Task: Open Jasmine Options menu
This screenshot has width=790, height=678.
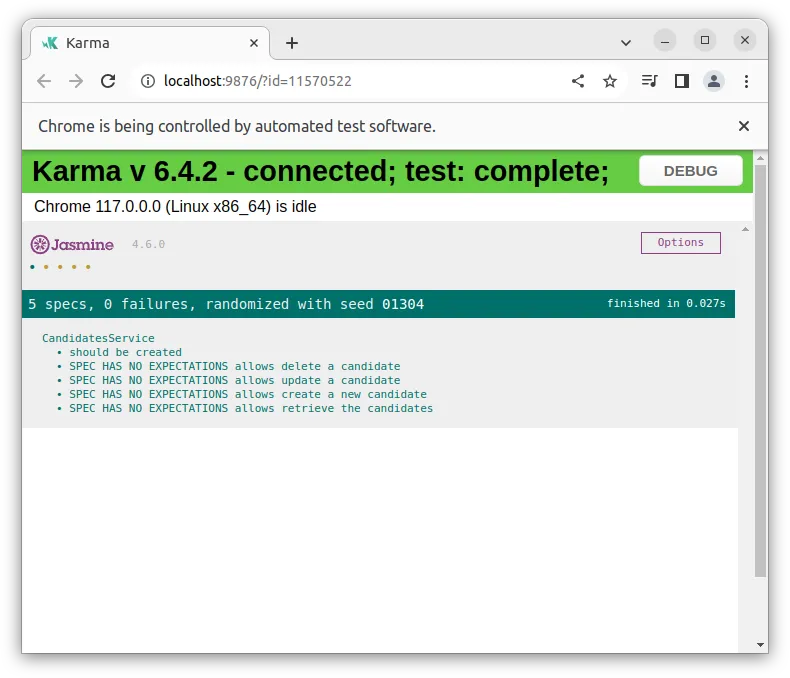Action: [x=681, y=243]
